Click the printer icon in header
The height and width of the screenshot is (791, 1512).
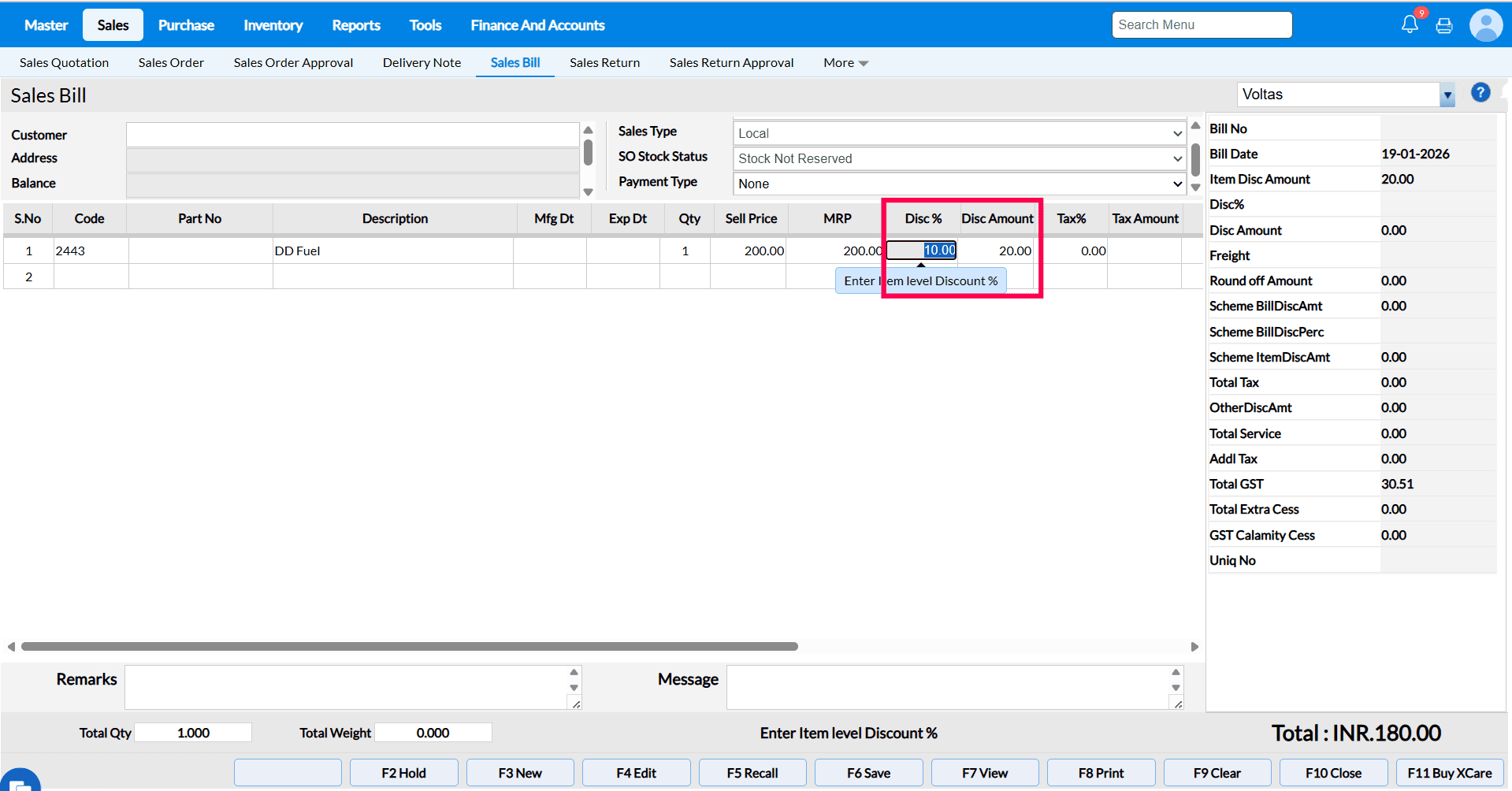[1444, 26]
